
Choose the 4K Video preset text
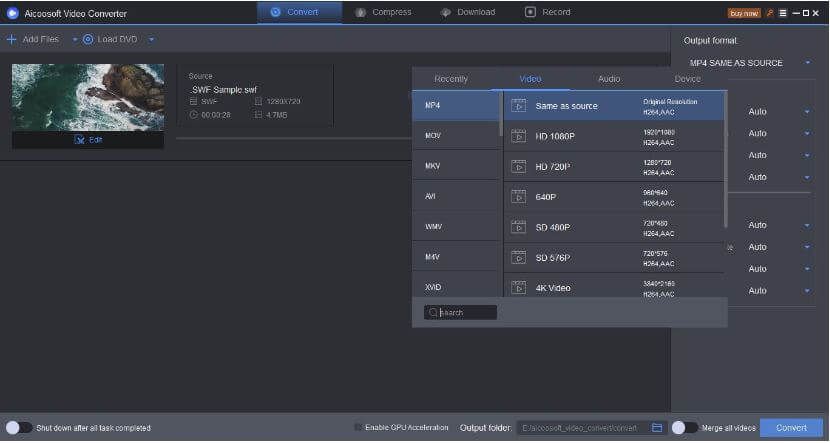[553, 288]
